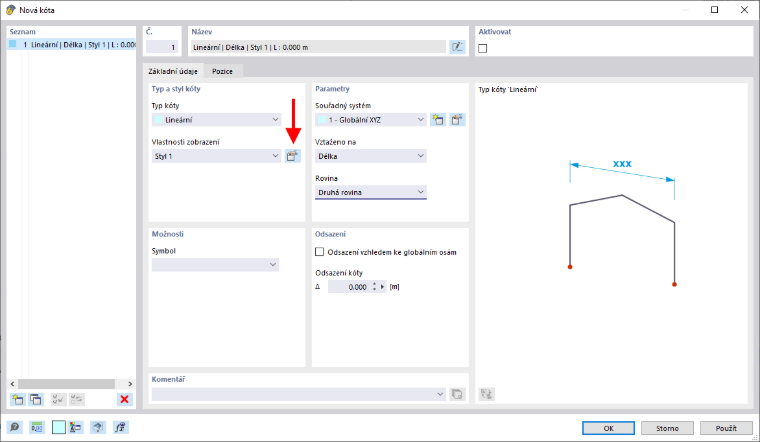This screenshot has height=442, width=760.
Task: Confirm dialog with OK button
Action: coord(608,428)
